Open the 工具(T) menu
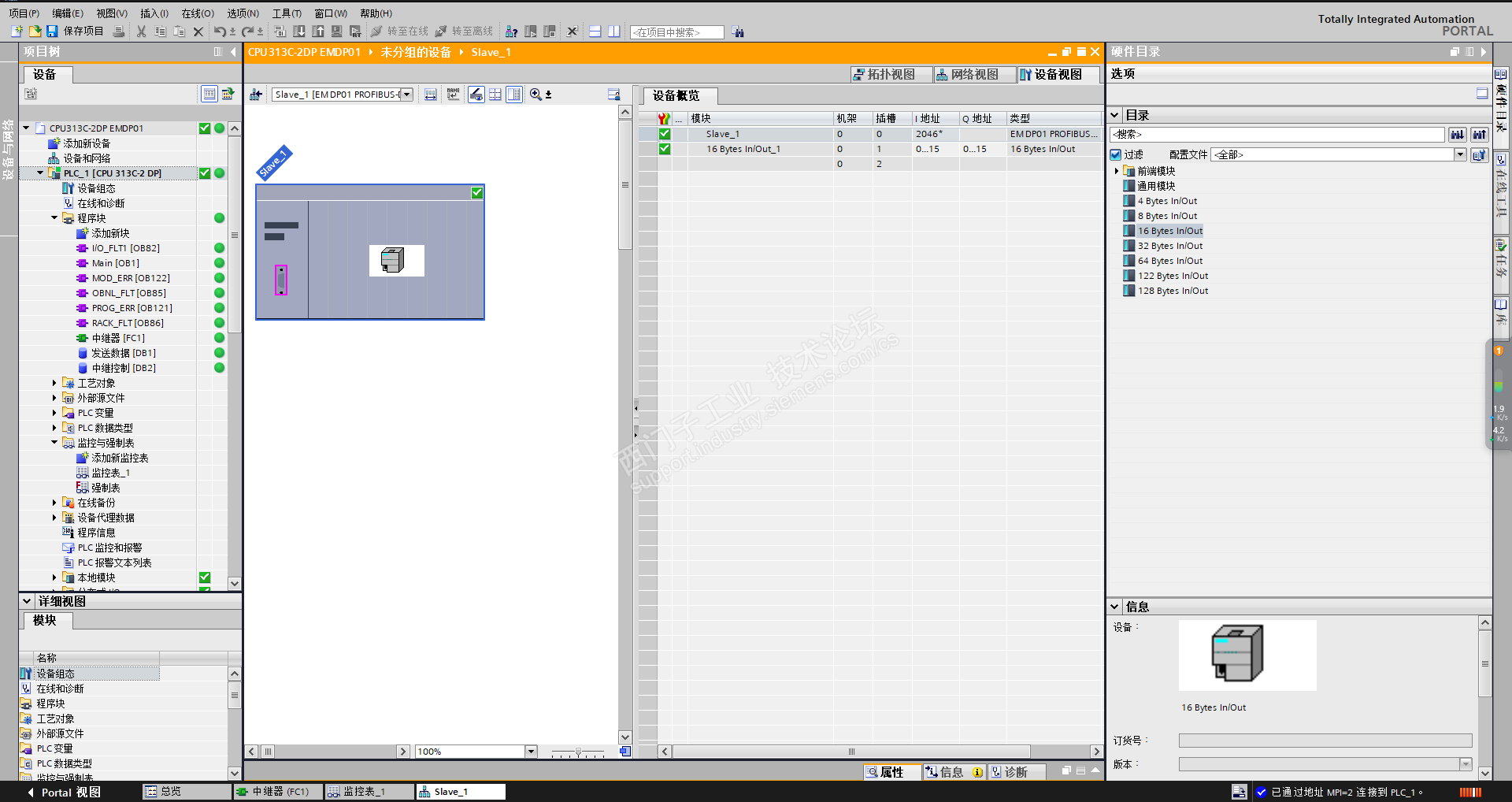This screenshot has height=802, width=1512. click(x=287, y=13)
